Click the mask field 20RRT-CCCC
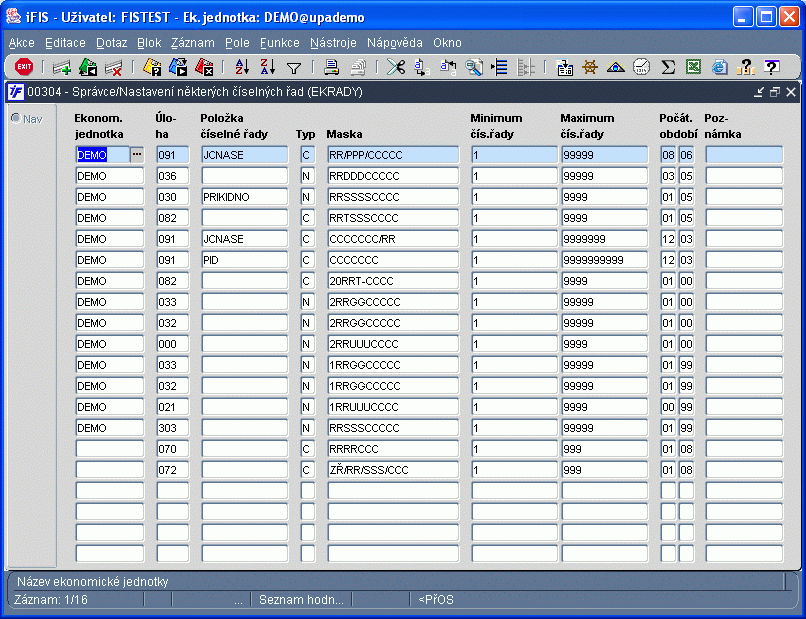This screenshot has width=806, height=619. coord(393,281)
